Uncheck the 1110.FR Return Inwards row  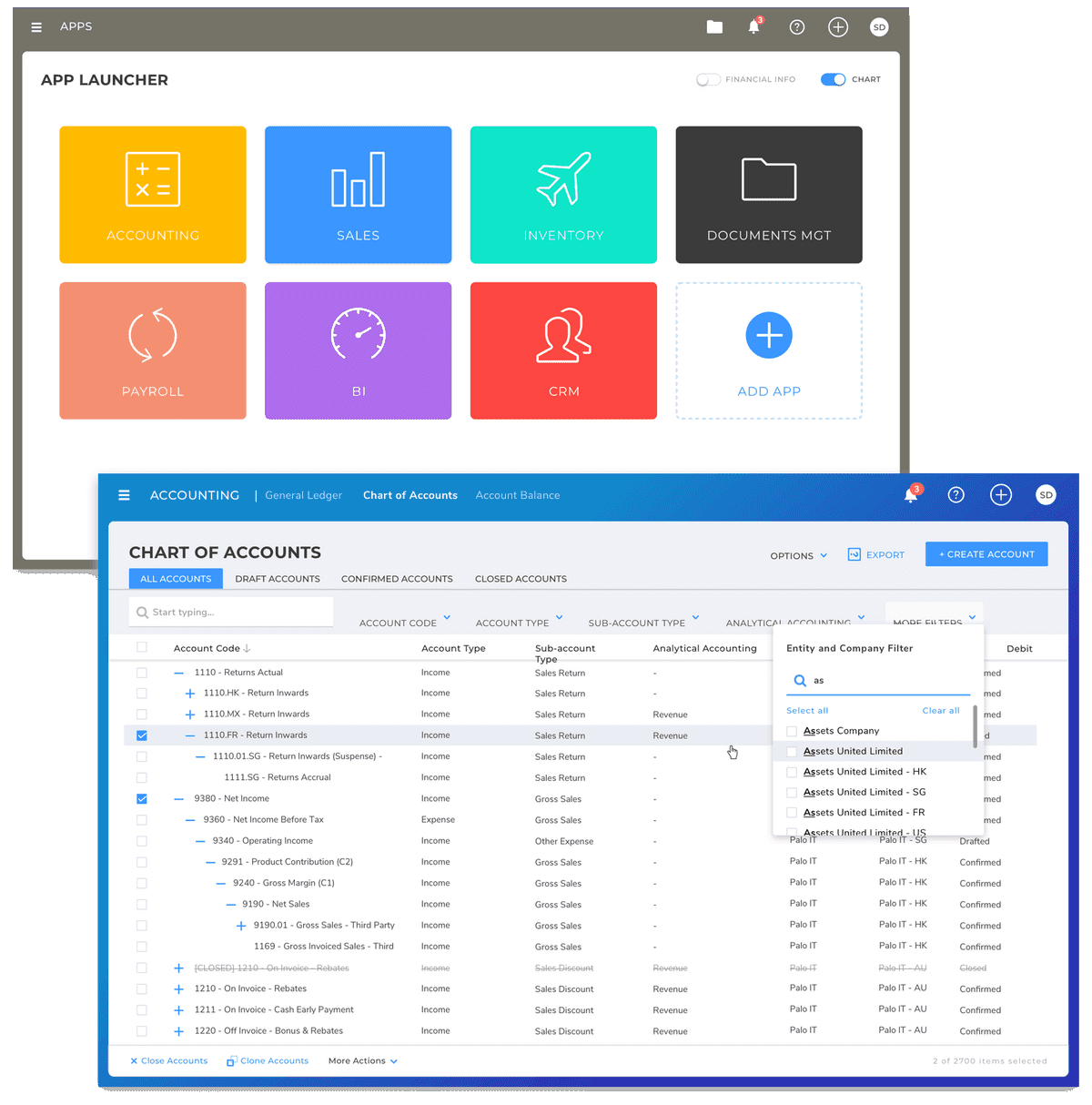coord(141,735)
